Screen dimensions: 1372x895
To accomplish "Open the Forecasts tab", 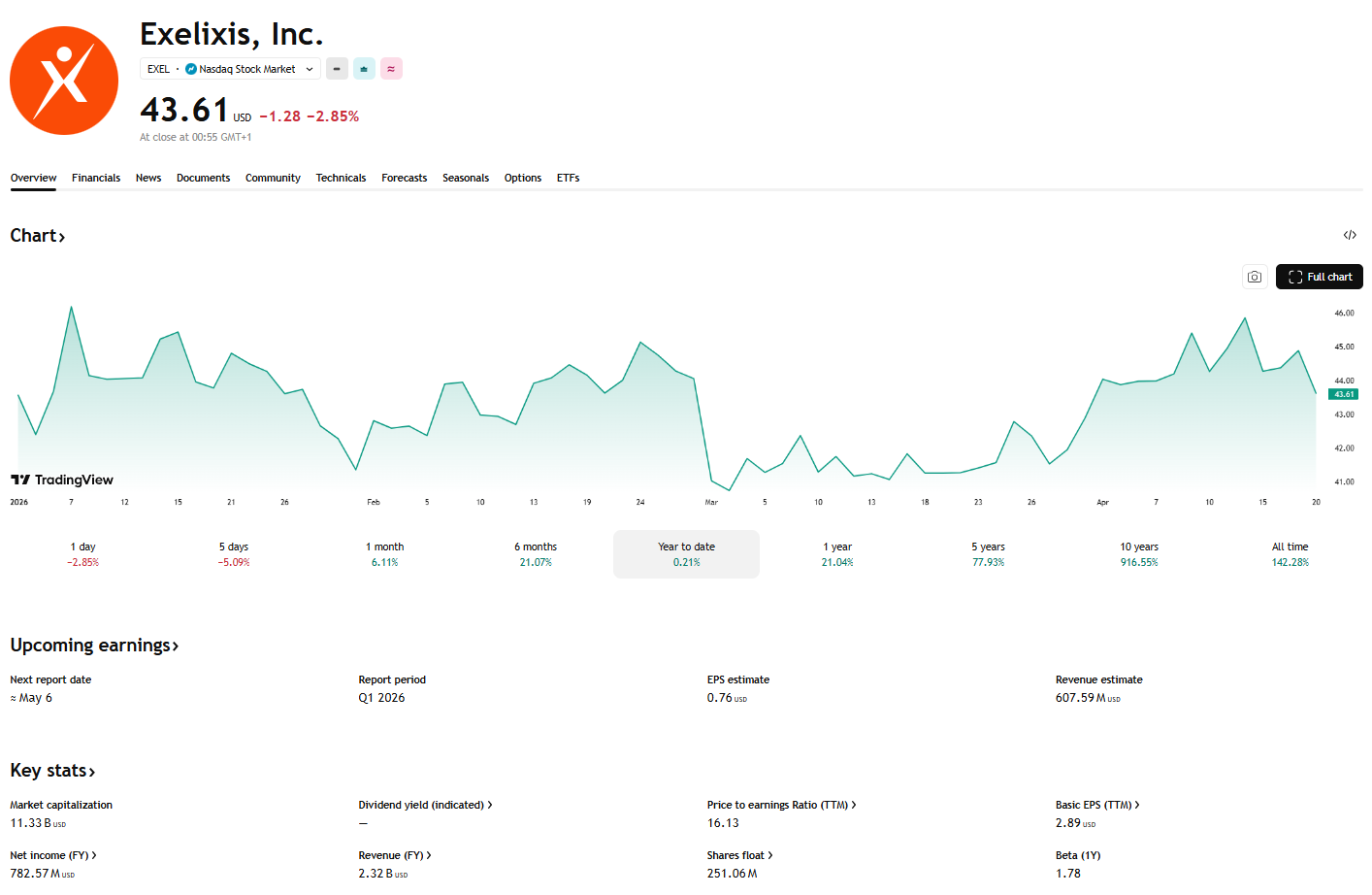I will click(x=405, y=178).
